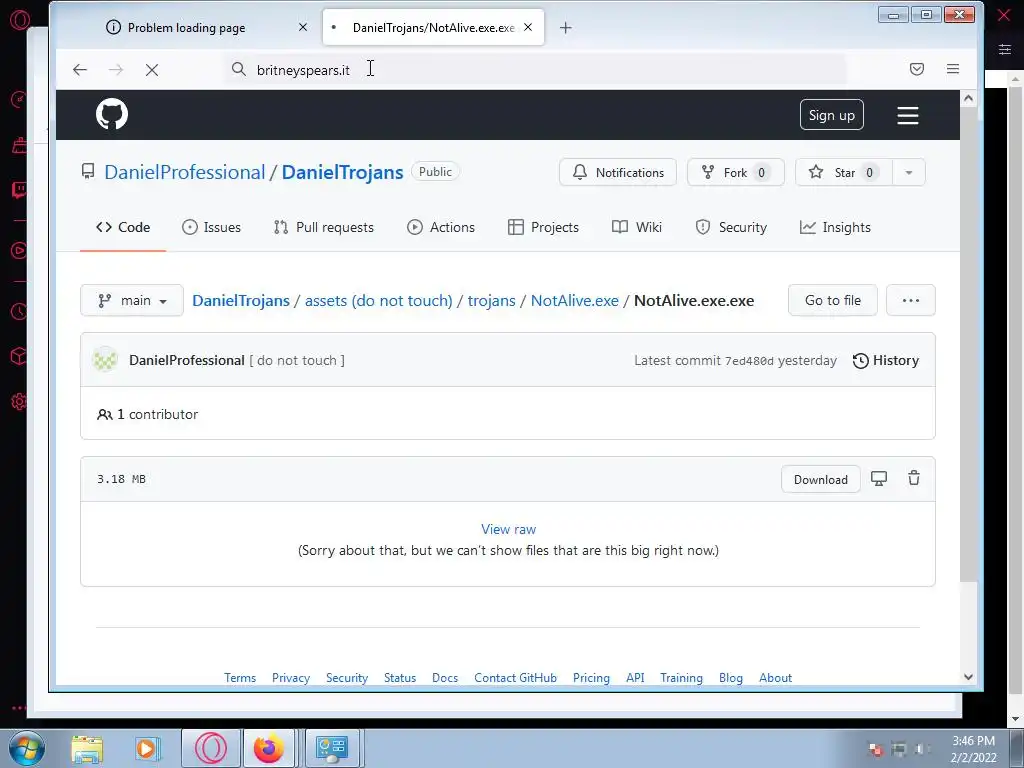Image resolution: width=1024 pixels, height=768 pixels.
Task: Open the Actions tab
Action: [441, 227]
